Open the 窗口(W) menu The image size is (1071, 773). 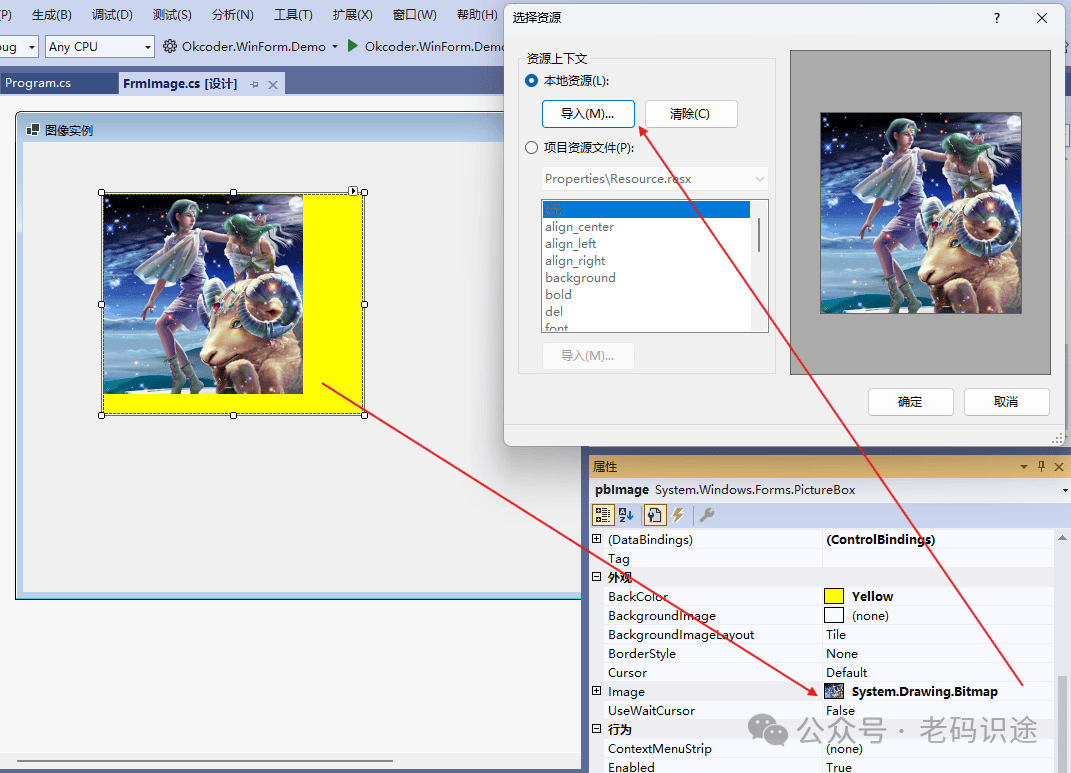click(x=415, y=14)
